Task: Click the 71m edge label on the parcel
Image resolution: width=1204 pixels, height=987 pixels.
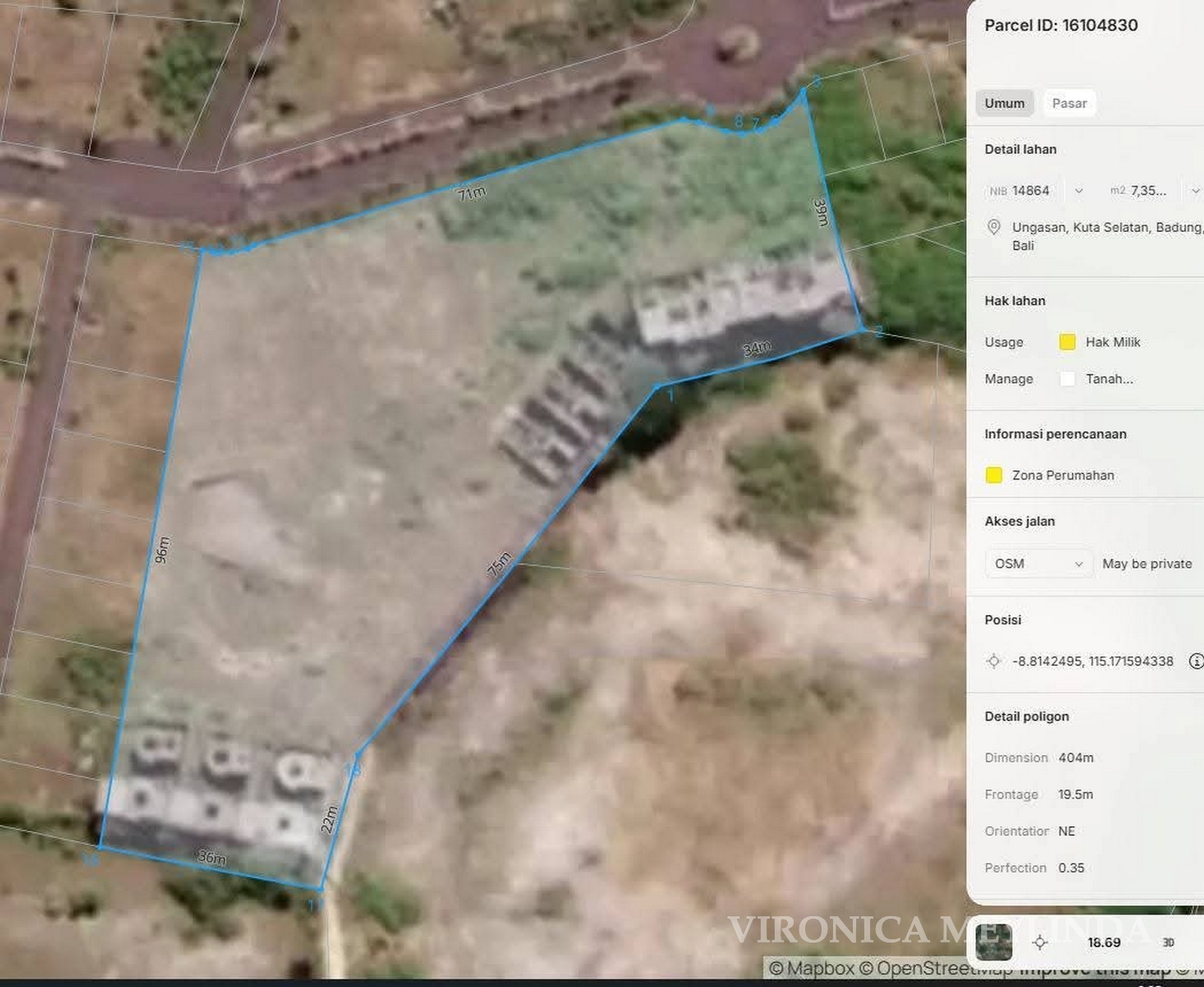Action: click(x=472, y=193)
